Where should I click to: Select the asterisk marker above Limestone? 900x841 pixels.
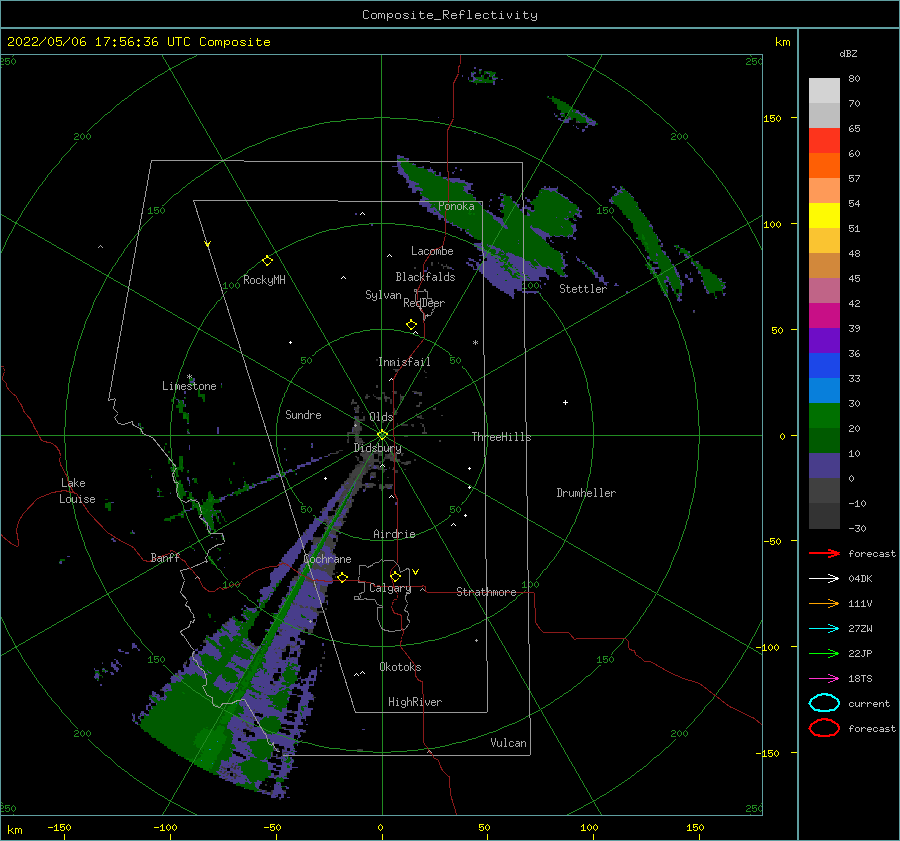189,377
